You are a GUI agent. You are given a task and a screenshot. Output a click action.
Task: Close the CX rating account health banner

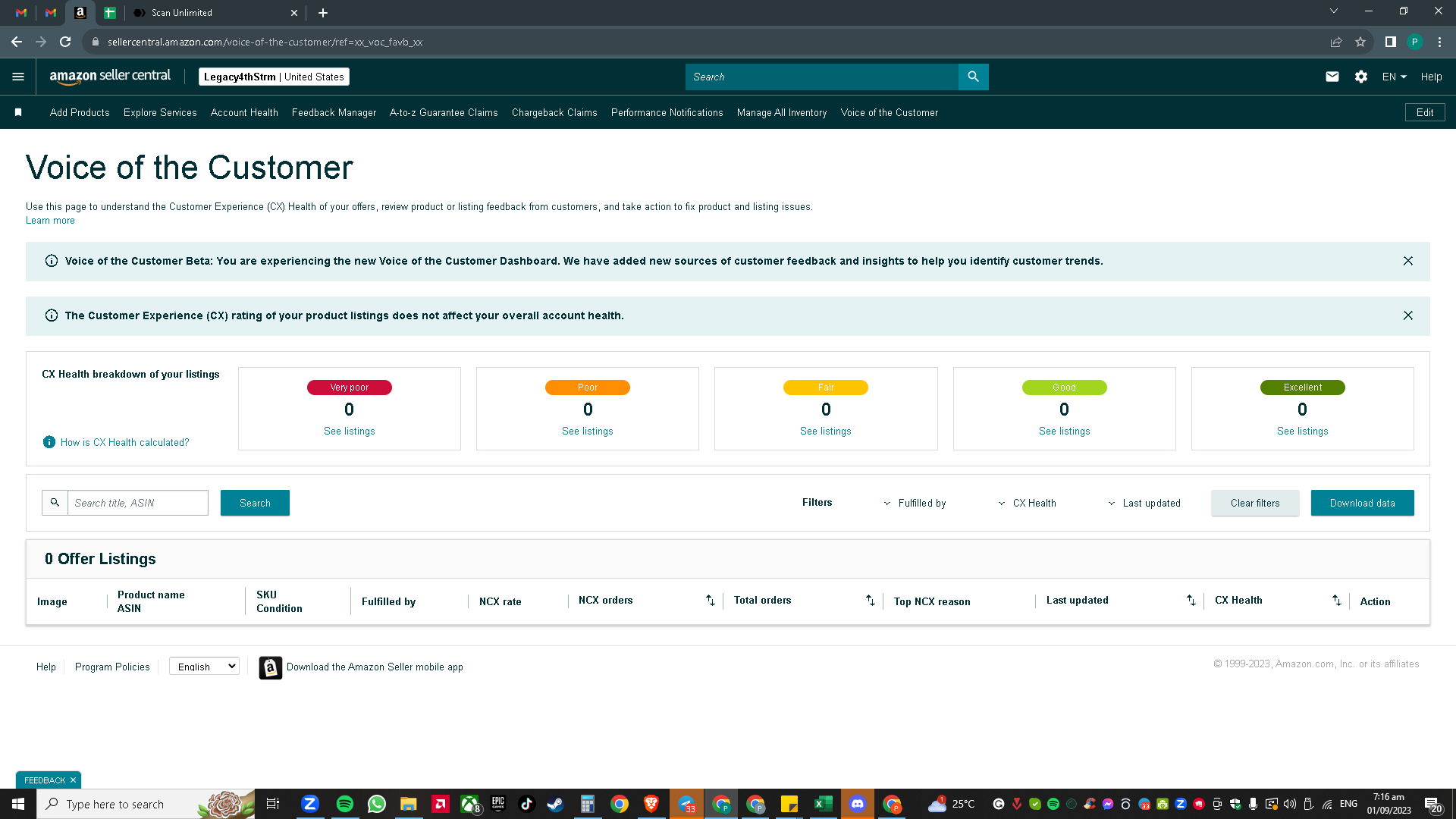1407,315
